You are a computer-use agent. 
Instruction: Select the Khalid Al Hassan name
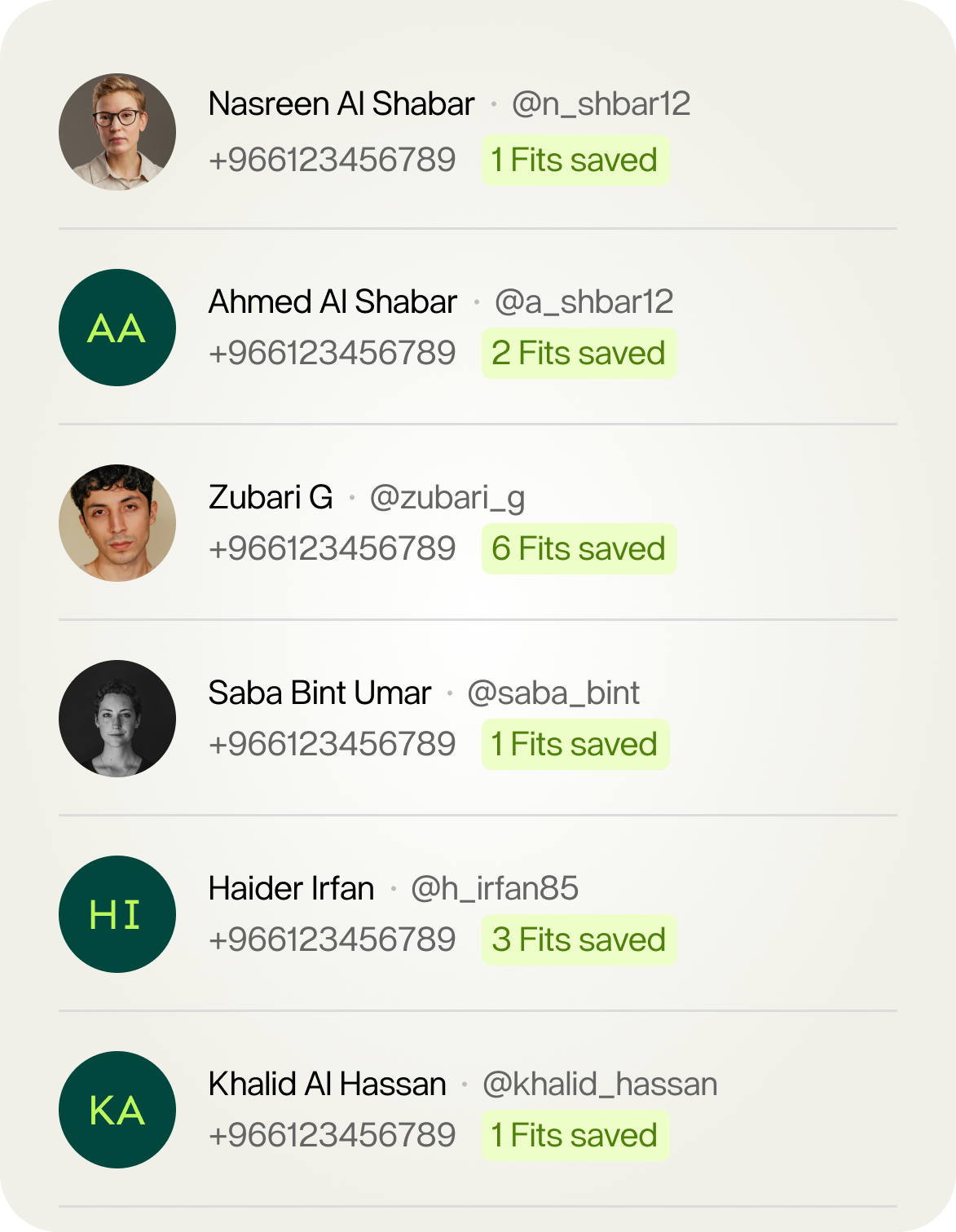(327, 1085)
